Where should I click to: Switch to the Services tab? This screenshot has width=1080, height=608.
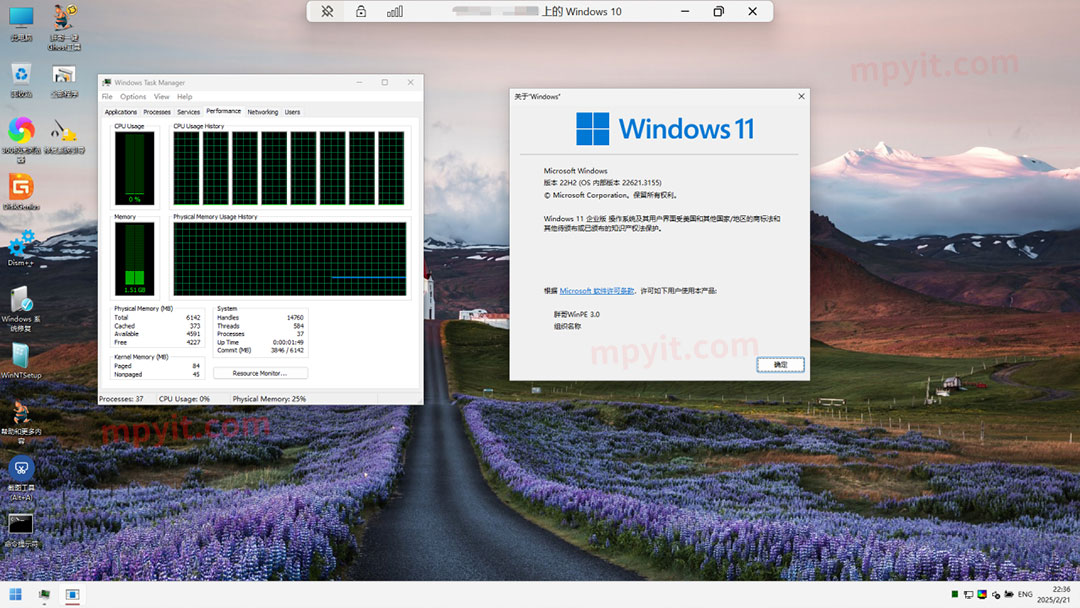(188, 112)
